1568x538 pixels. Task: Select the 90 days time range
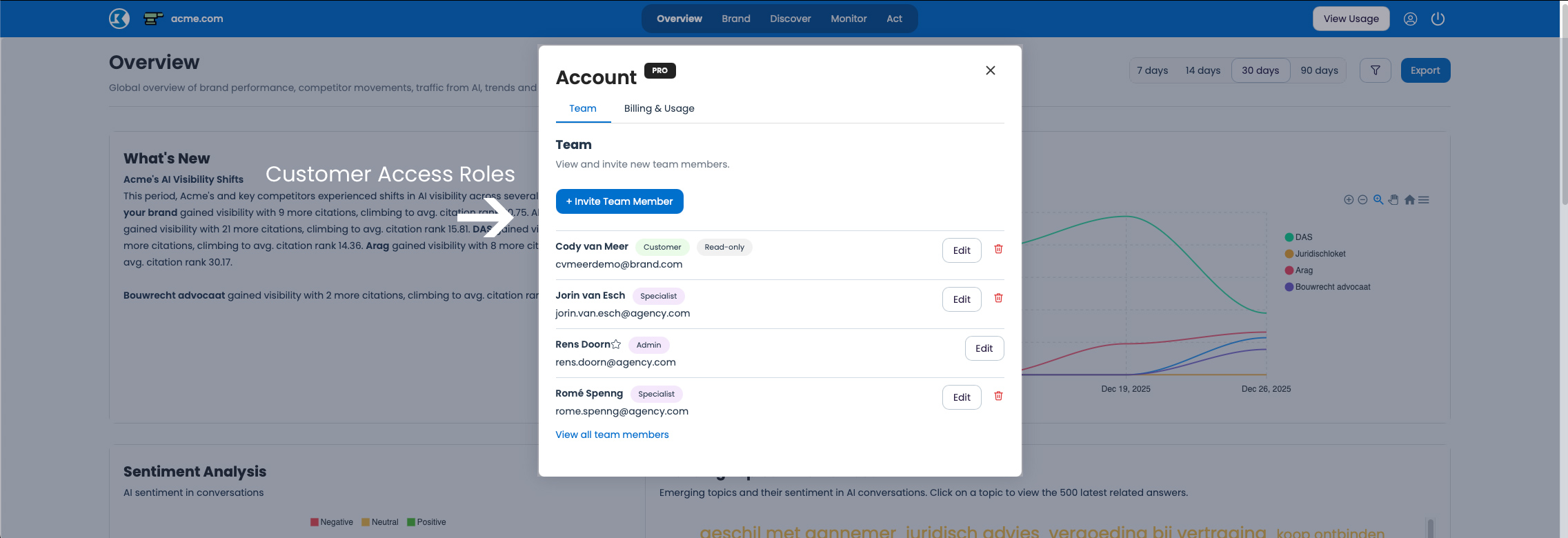pos(1318,70)
